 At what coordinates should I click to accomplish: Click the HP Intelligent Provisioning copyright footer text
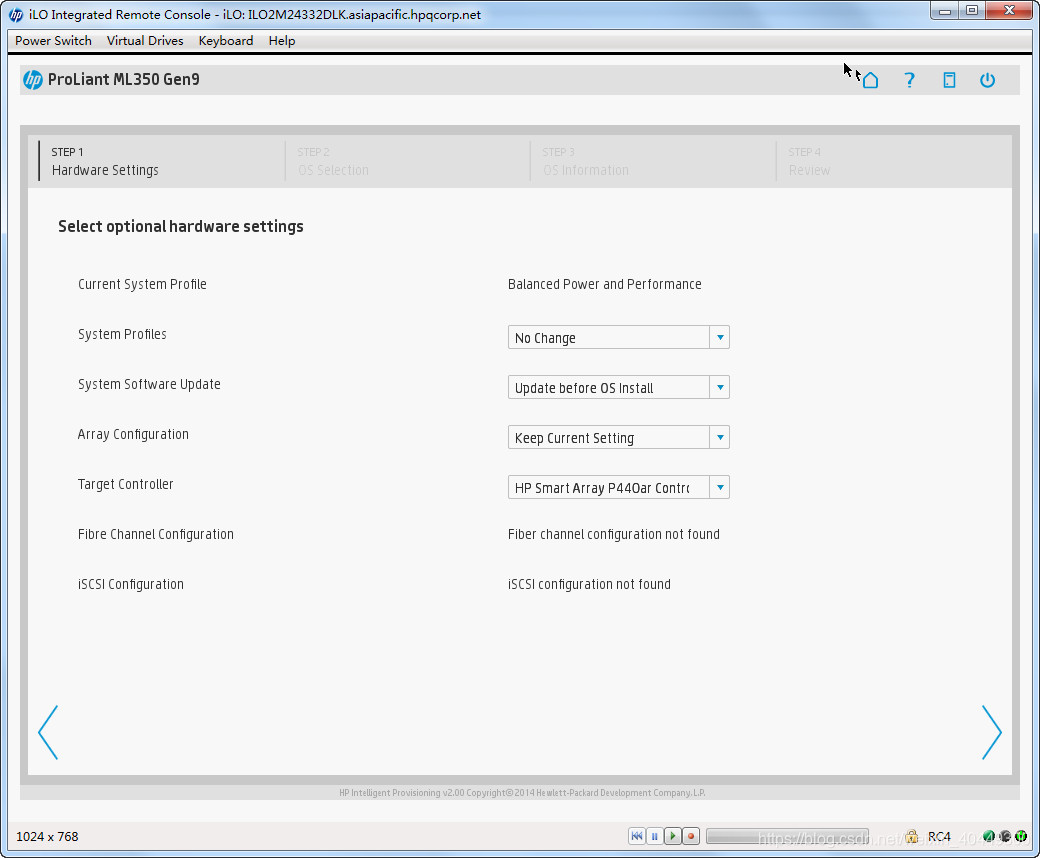[x=522, y=792]
